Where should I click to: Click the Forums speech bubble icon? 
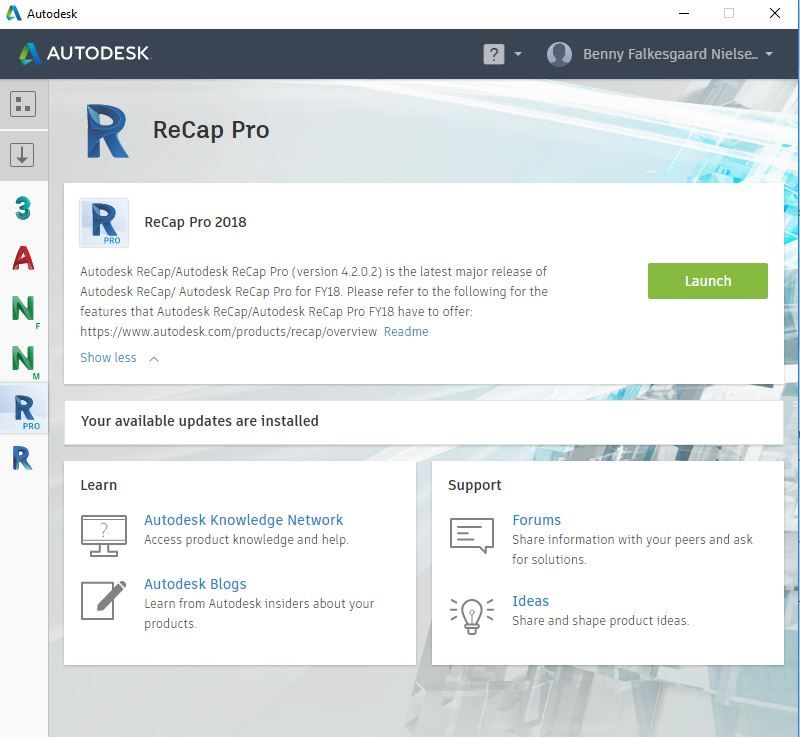point(472,536)
